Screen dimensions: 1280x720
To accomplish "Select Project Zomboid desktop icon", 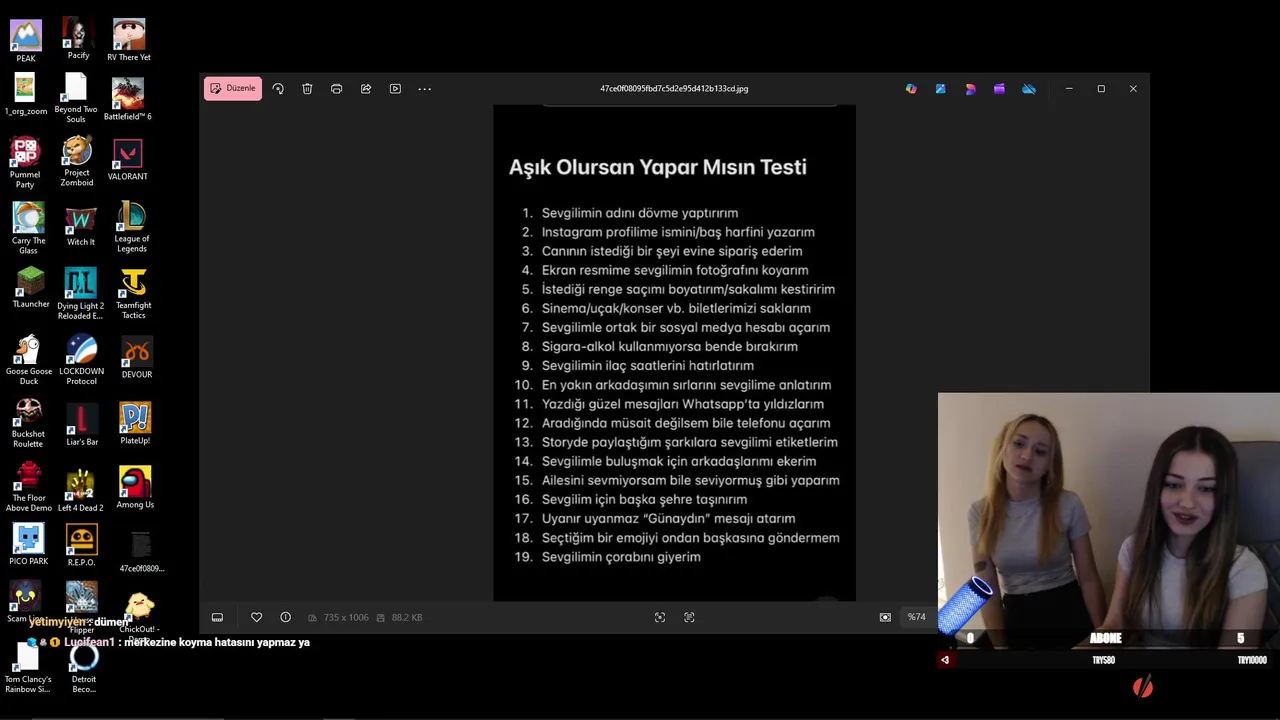I will [77, 162].
